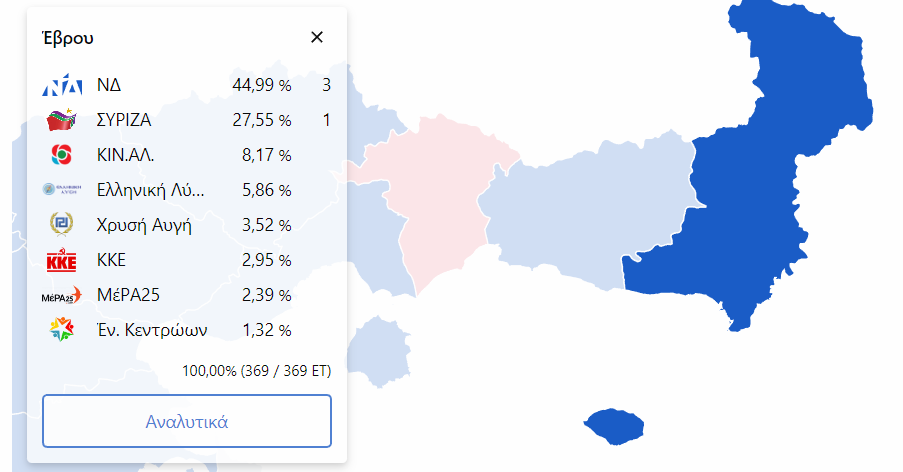Click the Χρυσή Αυγή party logo
The height and width of the screenshot is (472, 903).
61,225
